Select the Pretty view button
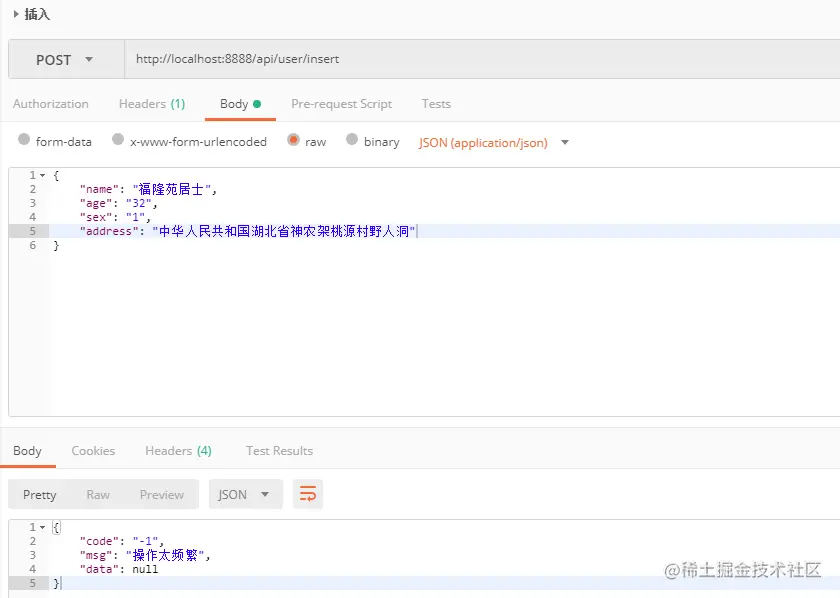840x598 pixels. click(x=40, y=495)
